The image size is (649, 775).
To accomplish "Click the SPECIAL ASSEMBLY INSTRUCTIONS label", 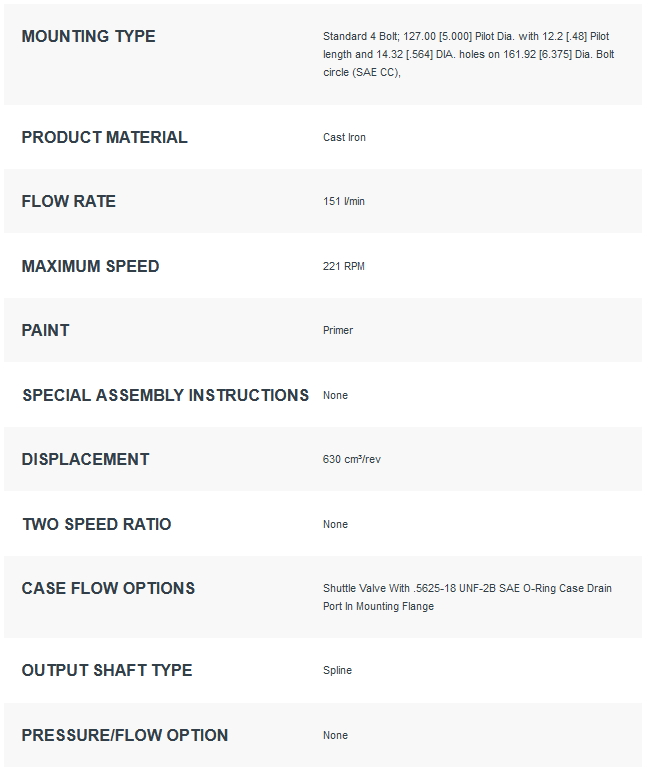I will (166, 395).
